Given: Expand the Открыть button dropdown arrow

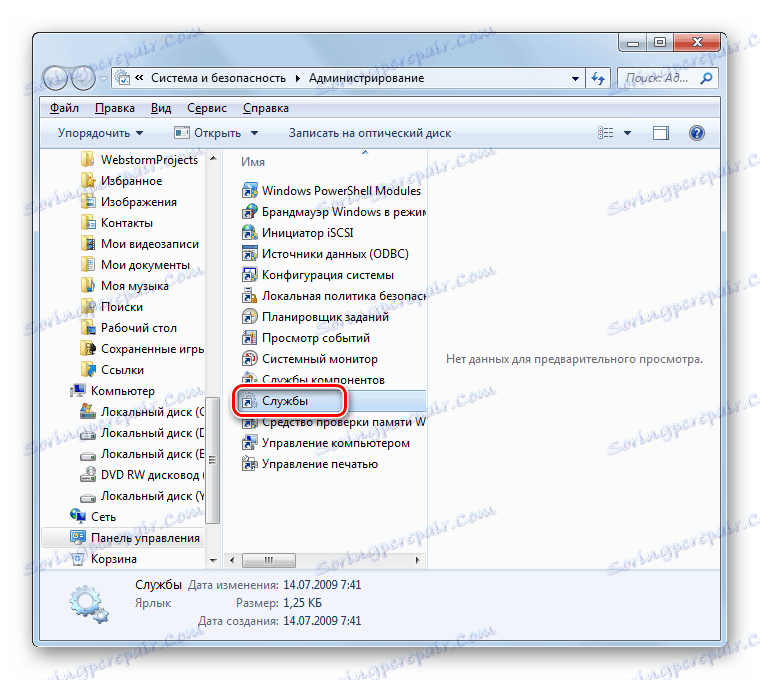Looking at the screenshot, I should coord(254,133).
